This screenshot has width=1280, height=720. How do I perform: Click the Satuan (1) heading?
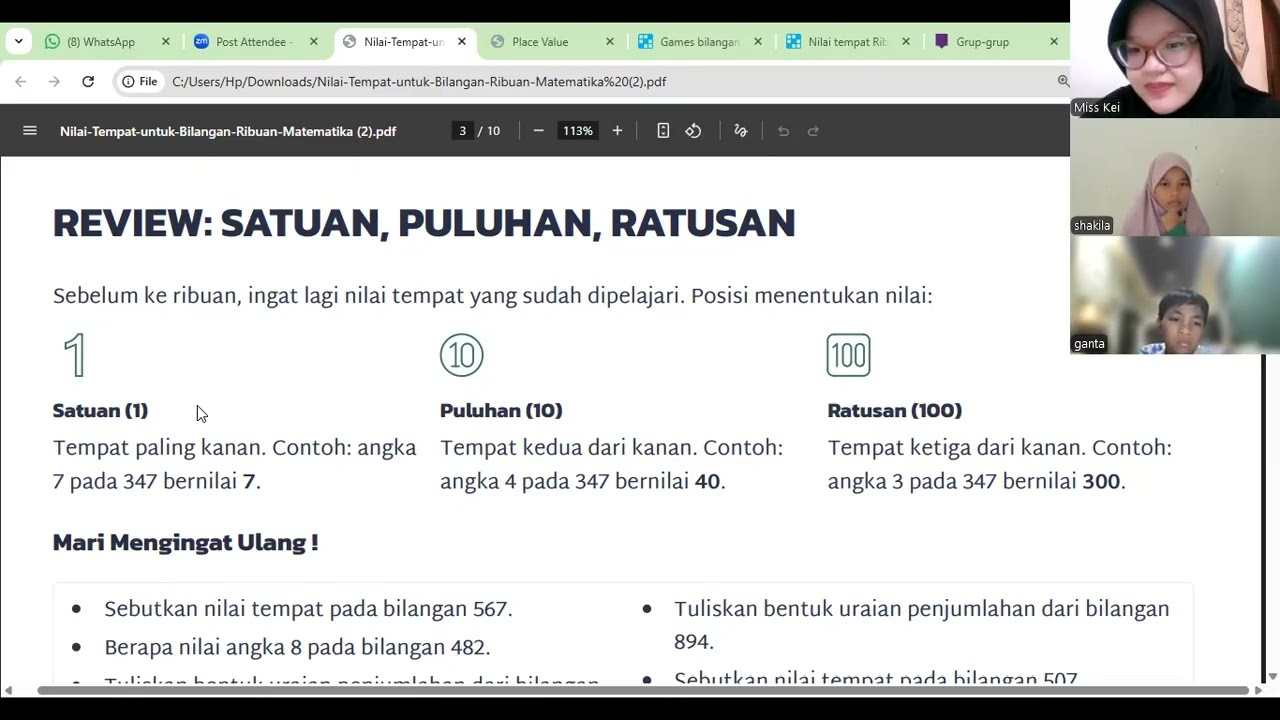click(100, 410)
